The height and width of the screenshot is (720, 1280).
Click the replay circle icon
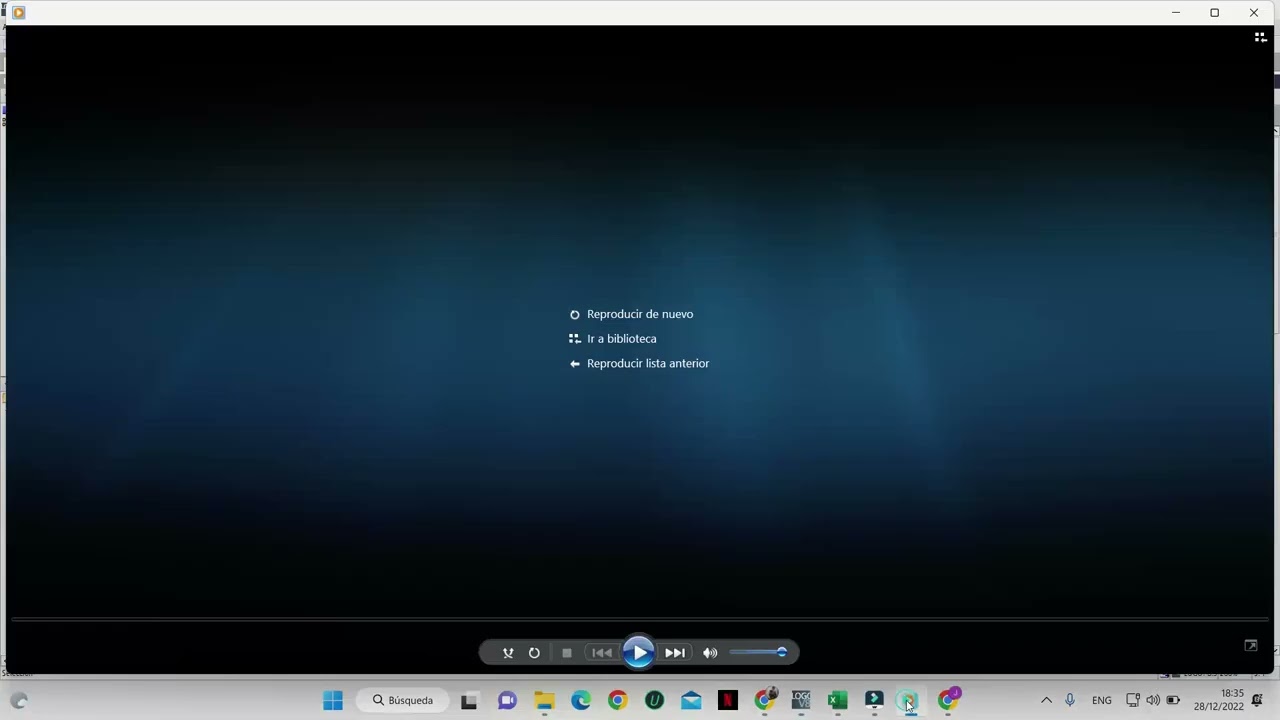tap(575, 315)
